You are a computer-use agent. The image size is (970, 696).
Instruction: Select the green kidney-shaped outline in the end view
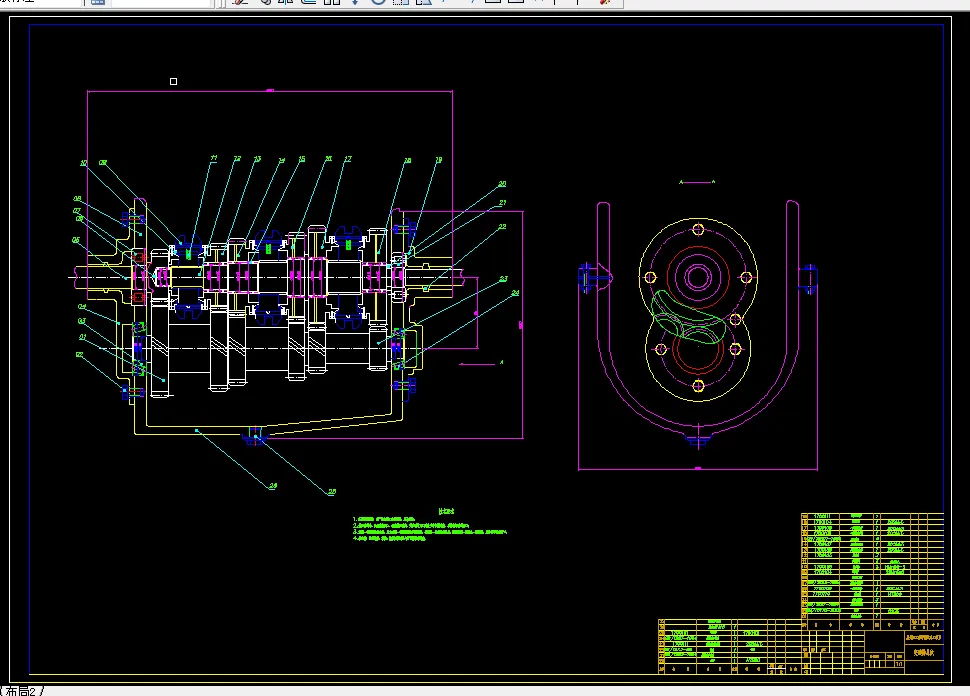(x=687, y=317)
